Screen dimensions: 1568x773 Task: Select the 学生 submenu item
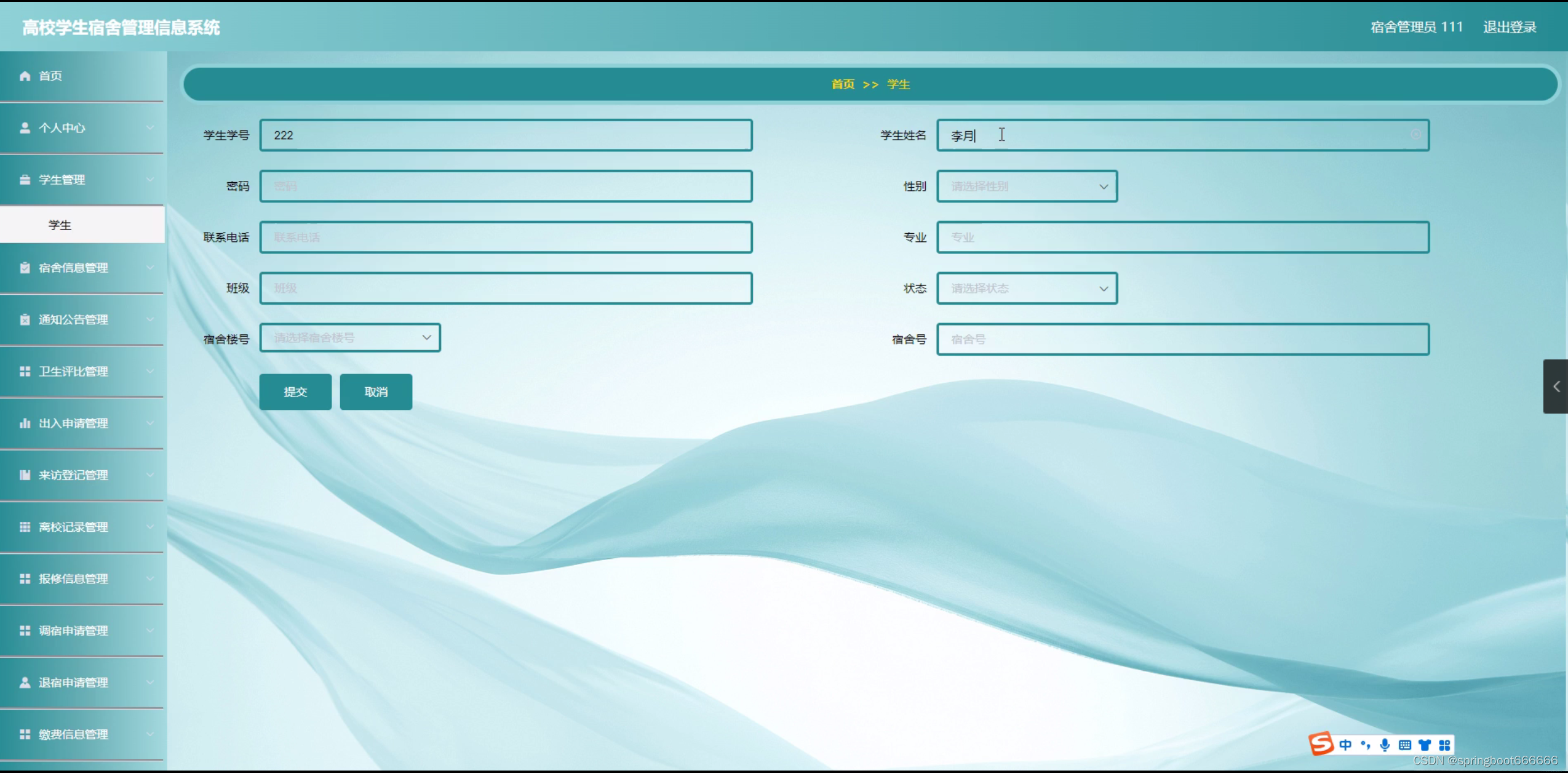pos(60,225)
